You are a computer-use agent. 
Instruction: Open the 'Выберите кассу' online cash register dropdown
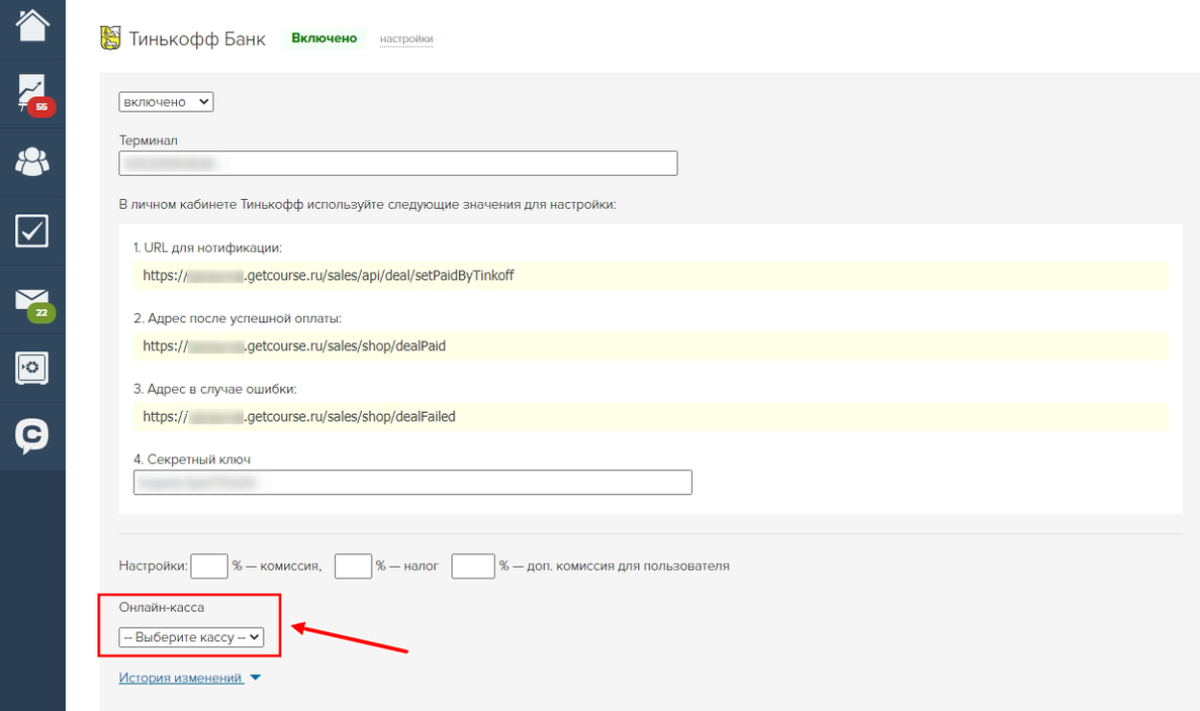pyautogui.click(x=191, y=637)
